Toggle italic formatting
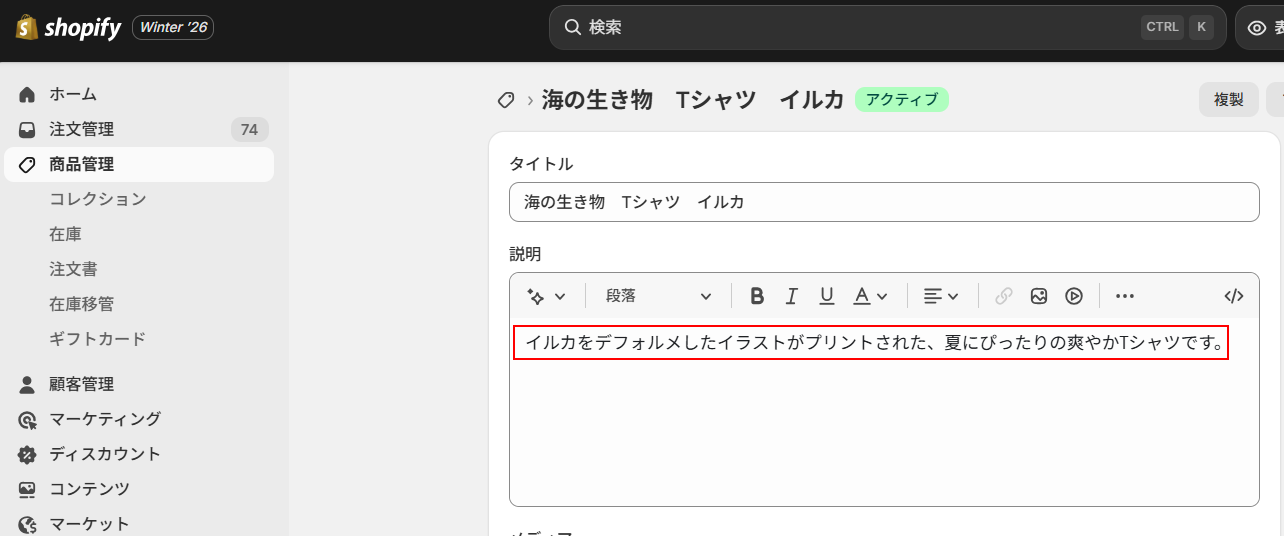Image resolution: width=1284 pixels, height=536 pixels. coord(792,296)
